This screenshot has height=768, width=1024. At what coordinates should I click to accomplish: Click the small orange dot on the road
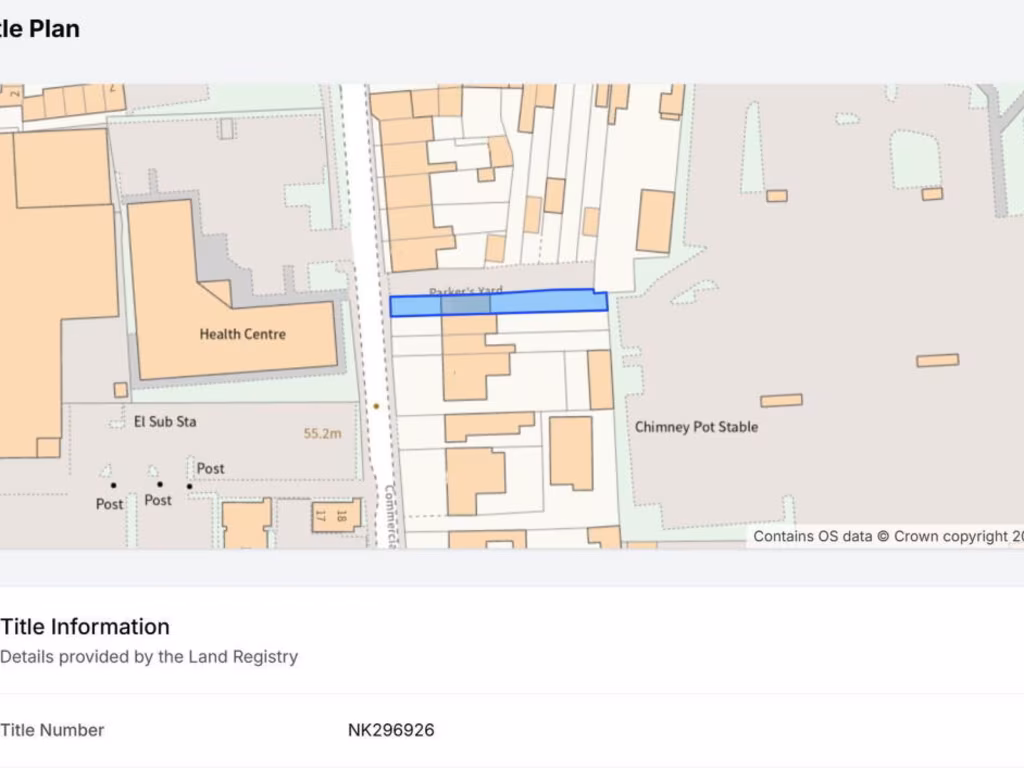point(376,406)
